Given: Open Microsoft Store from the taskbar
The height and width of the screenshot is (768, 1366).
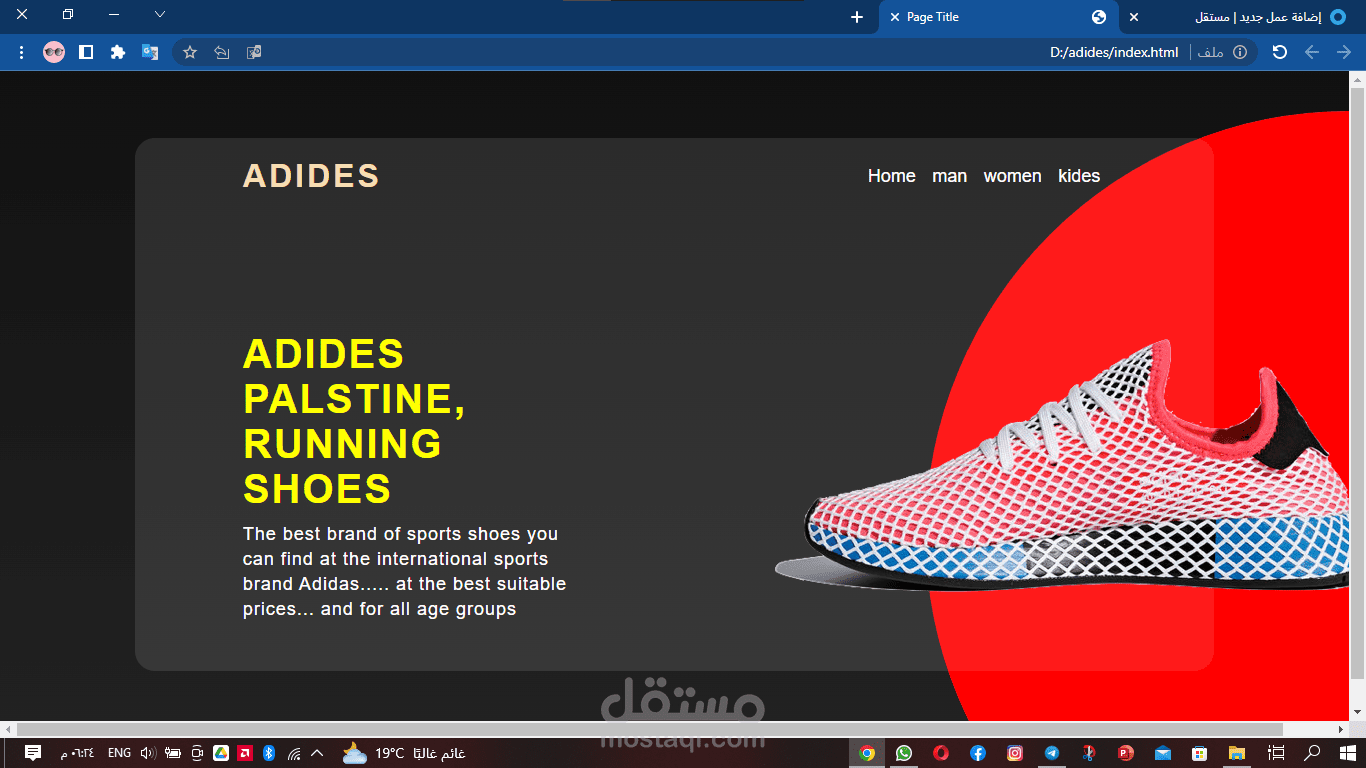Looking at the screenshot, I should click(x=1199, y=753).
